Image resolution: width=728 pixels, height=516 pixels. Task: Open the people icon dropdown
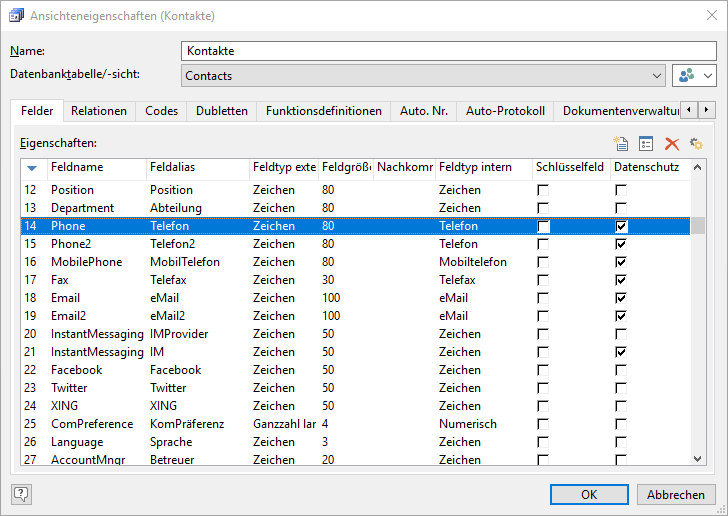tap(696, 76)
